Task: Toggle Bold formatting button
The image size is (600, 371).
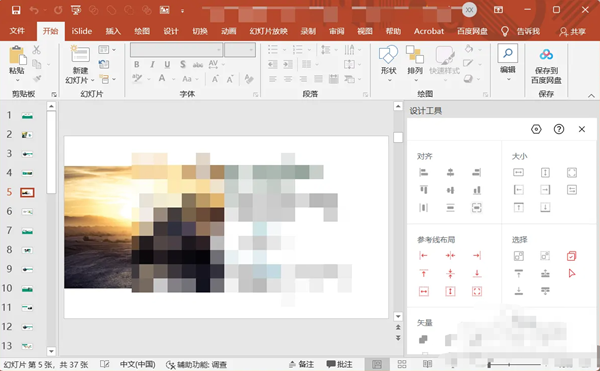Action: click(x=137, y=65)
